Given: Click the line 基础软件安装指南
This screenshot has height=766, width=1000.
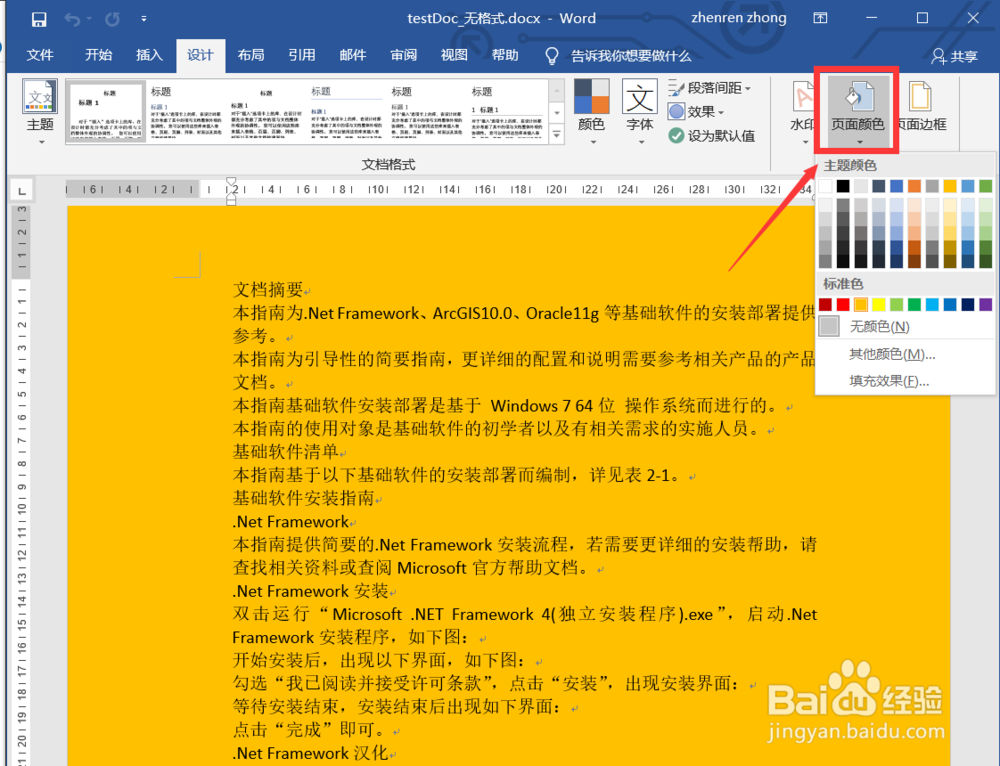Looking at the screenshot, I should [304, 498].
